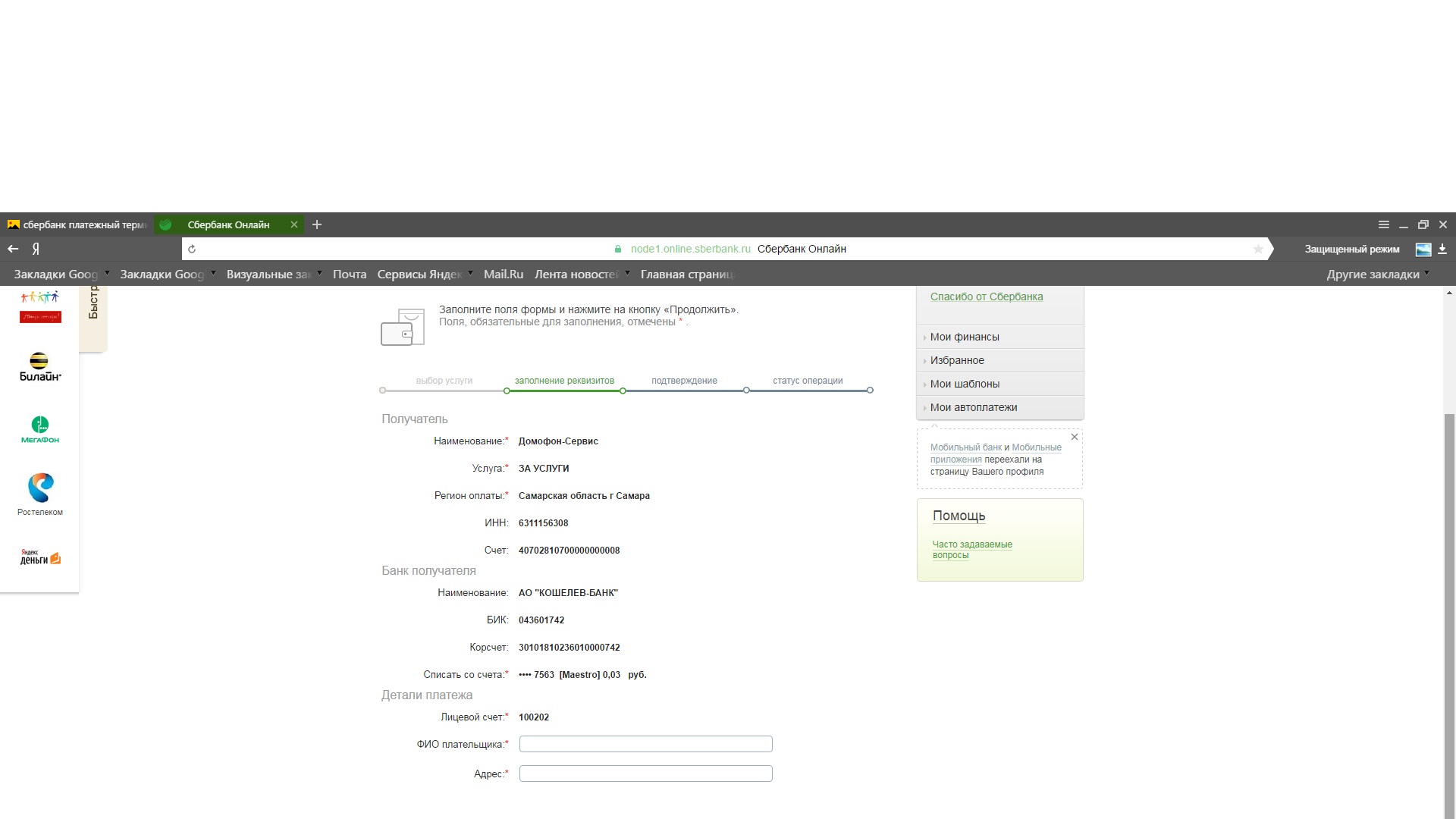Expand the Мои автоплатежи section
This screenshot has width=1456, height=819.
click(974, 407)
